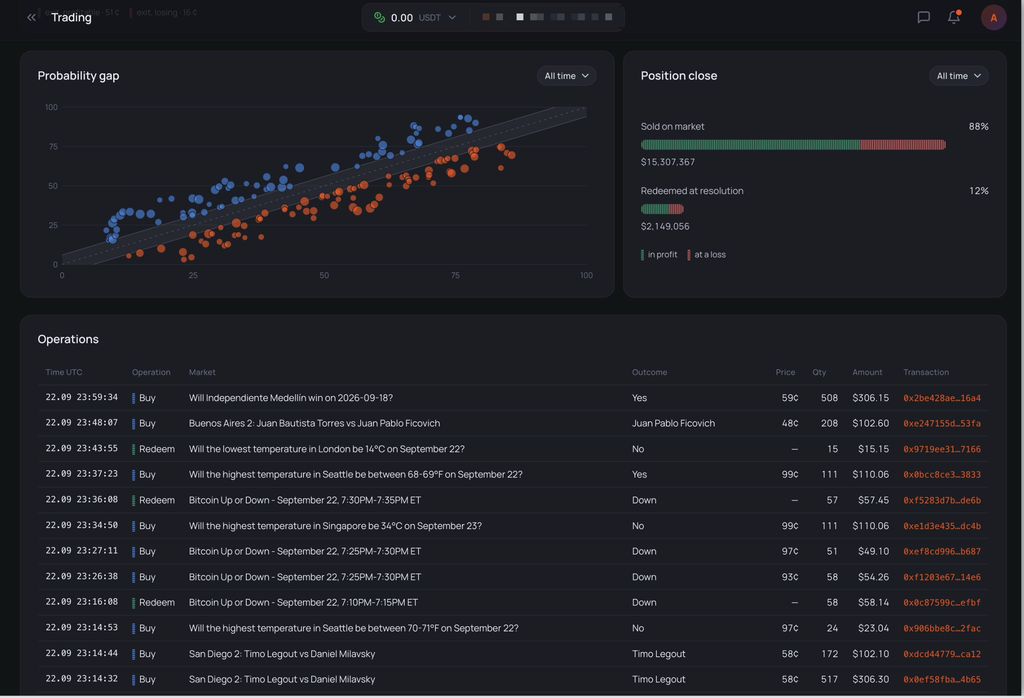Click the $15,307,367 sold on market value

click(667, 162)
